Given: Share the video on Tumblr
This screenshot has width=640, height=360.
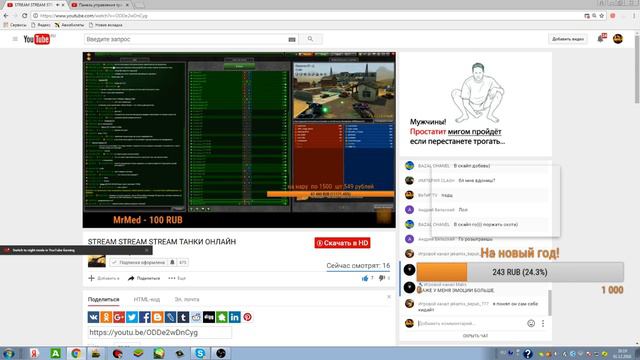Looking at the screenshot, I should (183, 317).
